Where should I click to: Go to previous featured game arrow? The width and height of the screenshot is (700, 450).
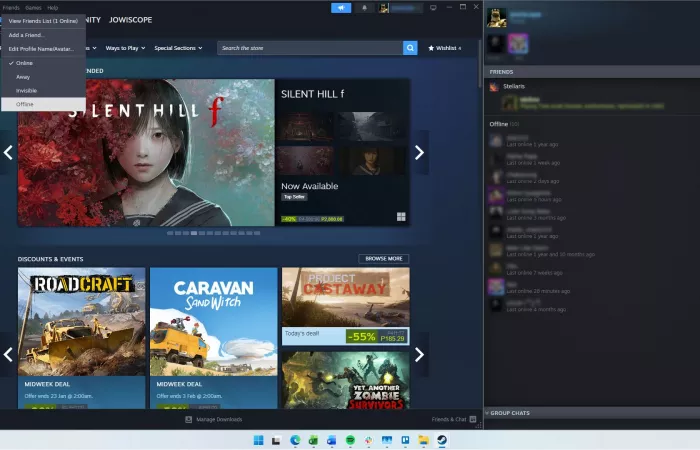(8, 153)
